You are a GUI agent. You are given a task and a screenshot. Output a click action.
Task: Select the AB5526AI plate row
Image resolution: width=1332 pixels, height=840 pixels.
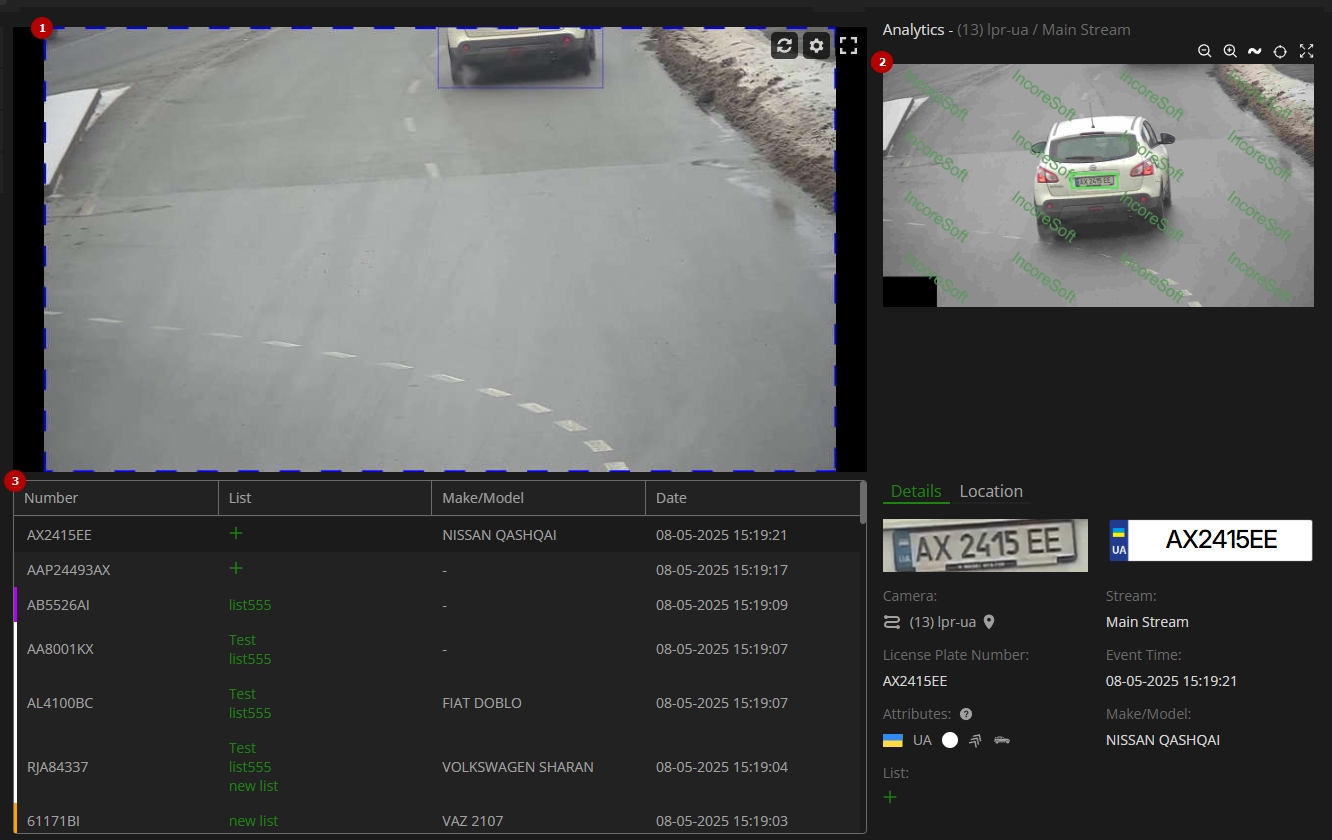coord(437,605)
